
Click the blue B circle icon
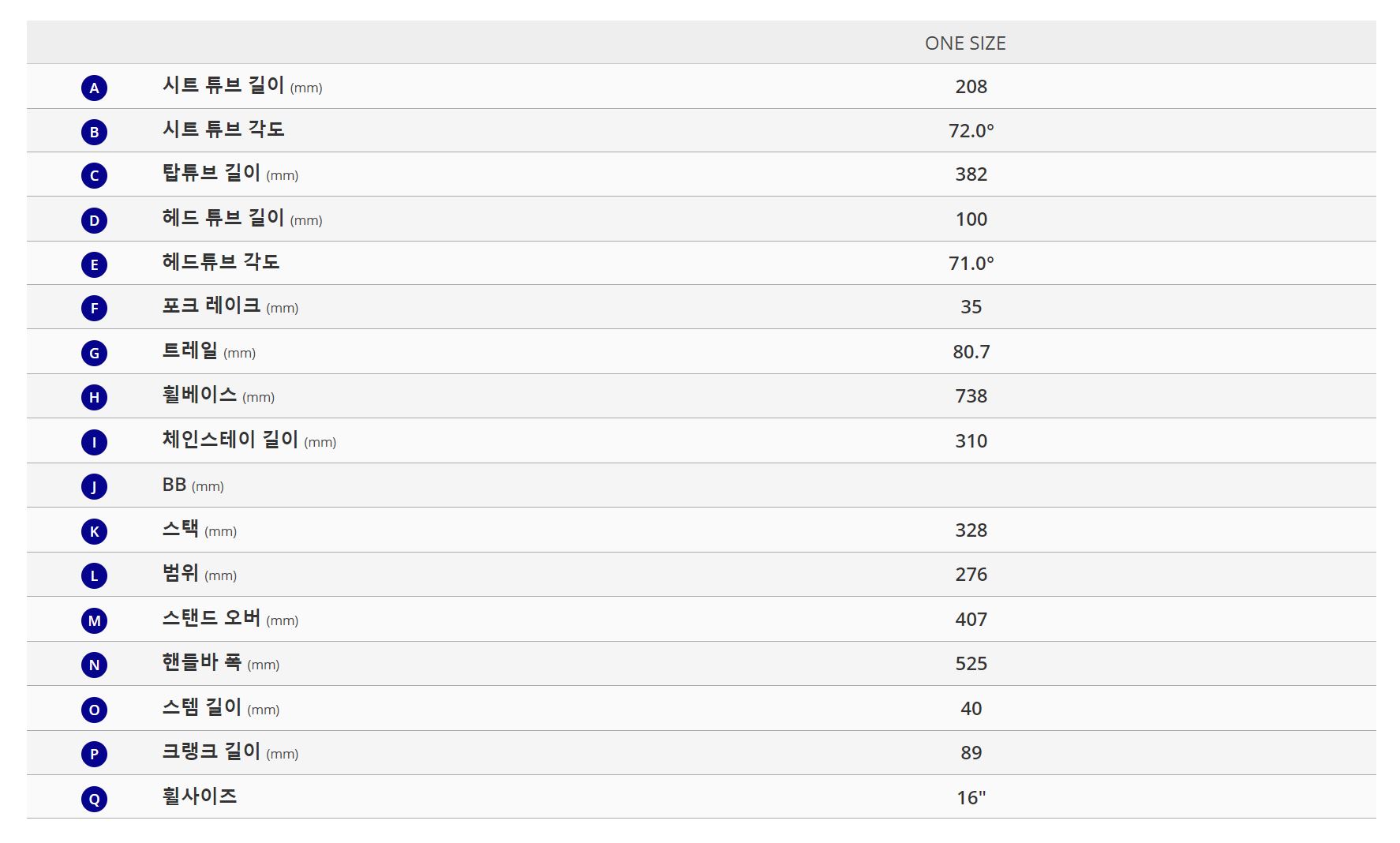click(94, 132)
